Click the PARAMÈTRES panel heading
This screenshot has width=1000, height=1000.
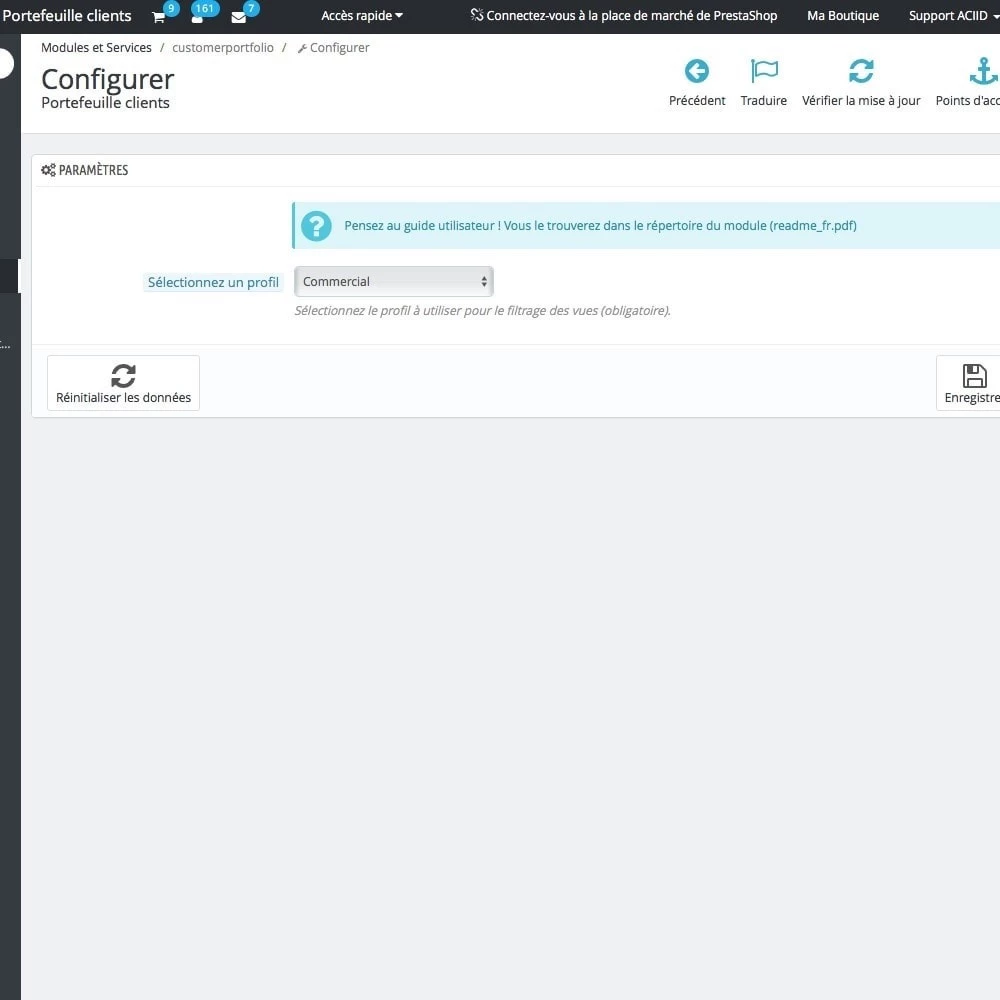93,170
